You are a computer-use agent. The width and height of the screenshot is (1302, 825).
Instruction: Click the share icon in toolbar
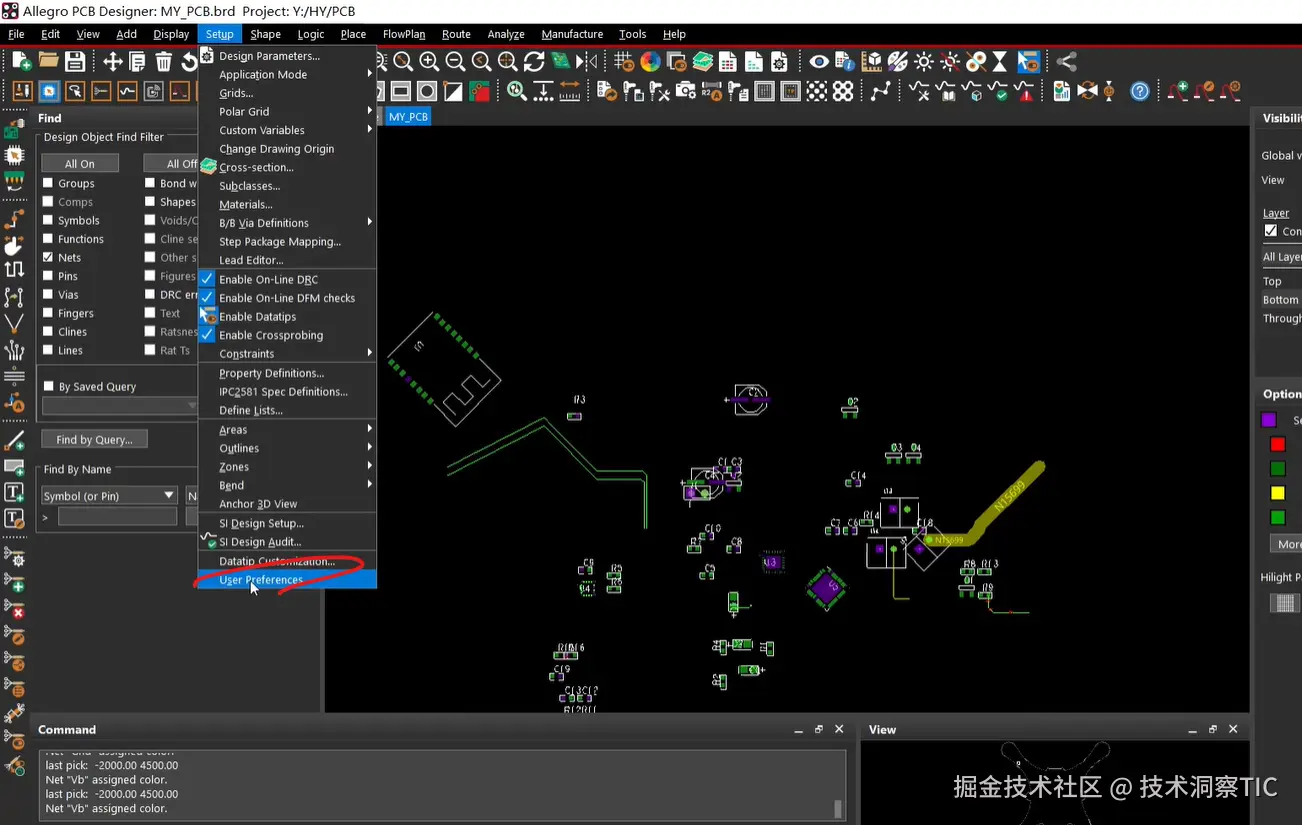[x=1066, y=62]
